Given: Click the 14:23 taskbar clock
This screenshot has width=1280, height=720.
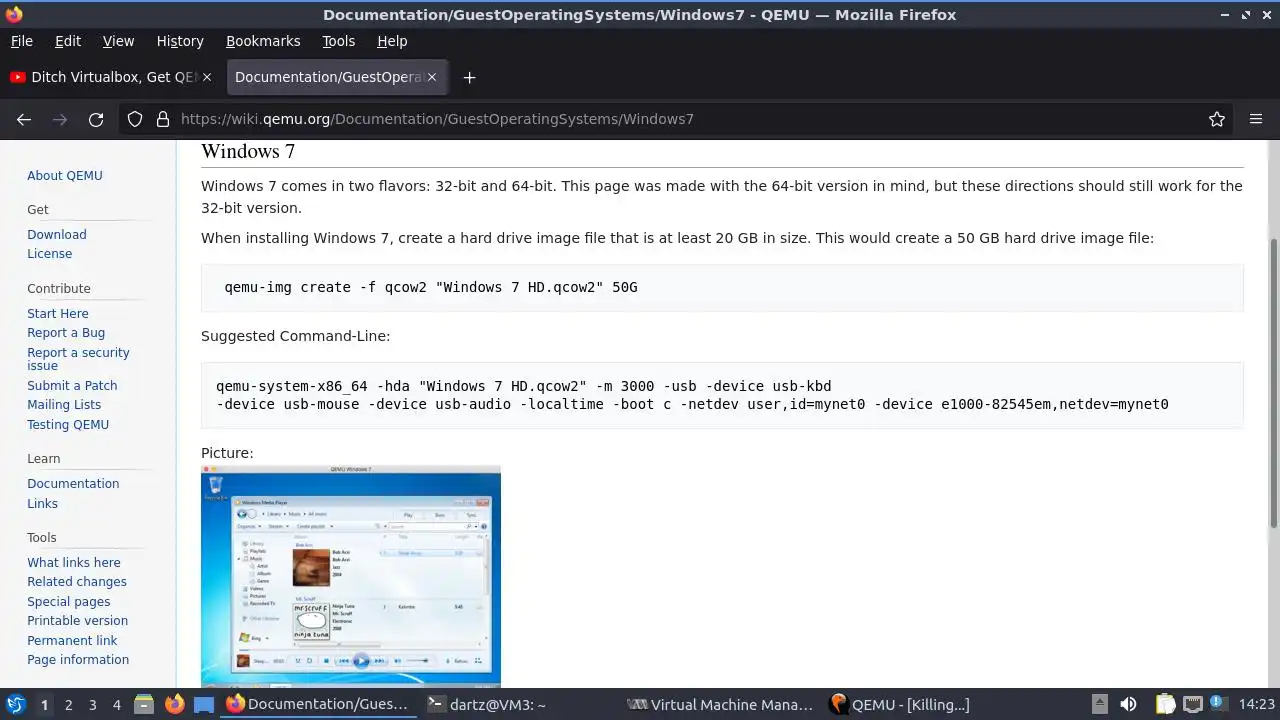Looking at the screenshot, I should pyautogui.click(x=1256, y=704).
